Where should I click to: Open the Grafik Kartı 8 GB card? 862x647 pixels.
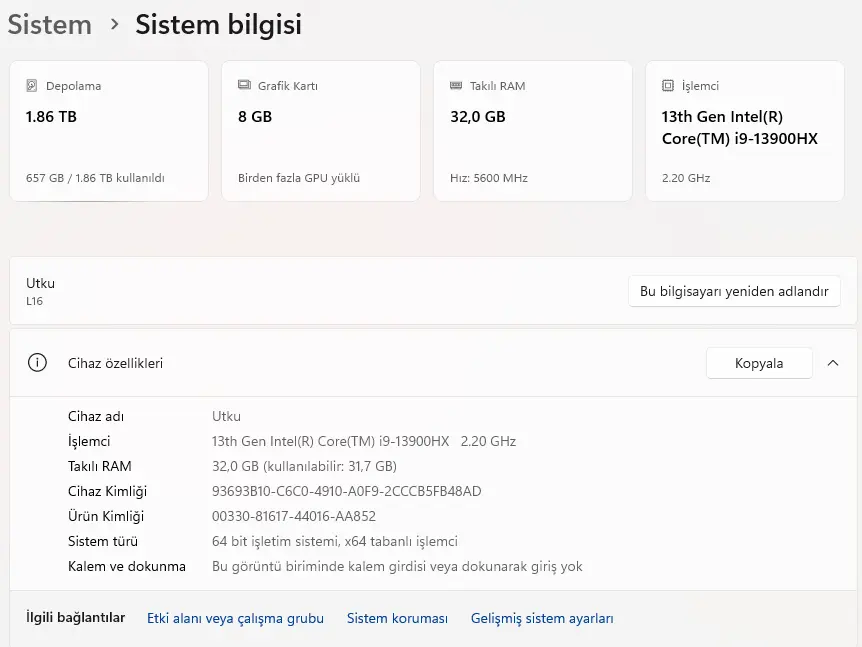(x=321, y=131)
